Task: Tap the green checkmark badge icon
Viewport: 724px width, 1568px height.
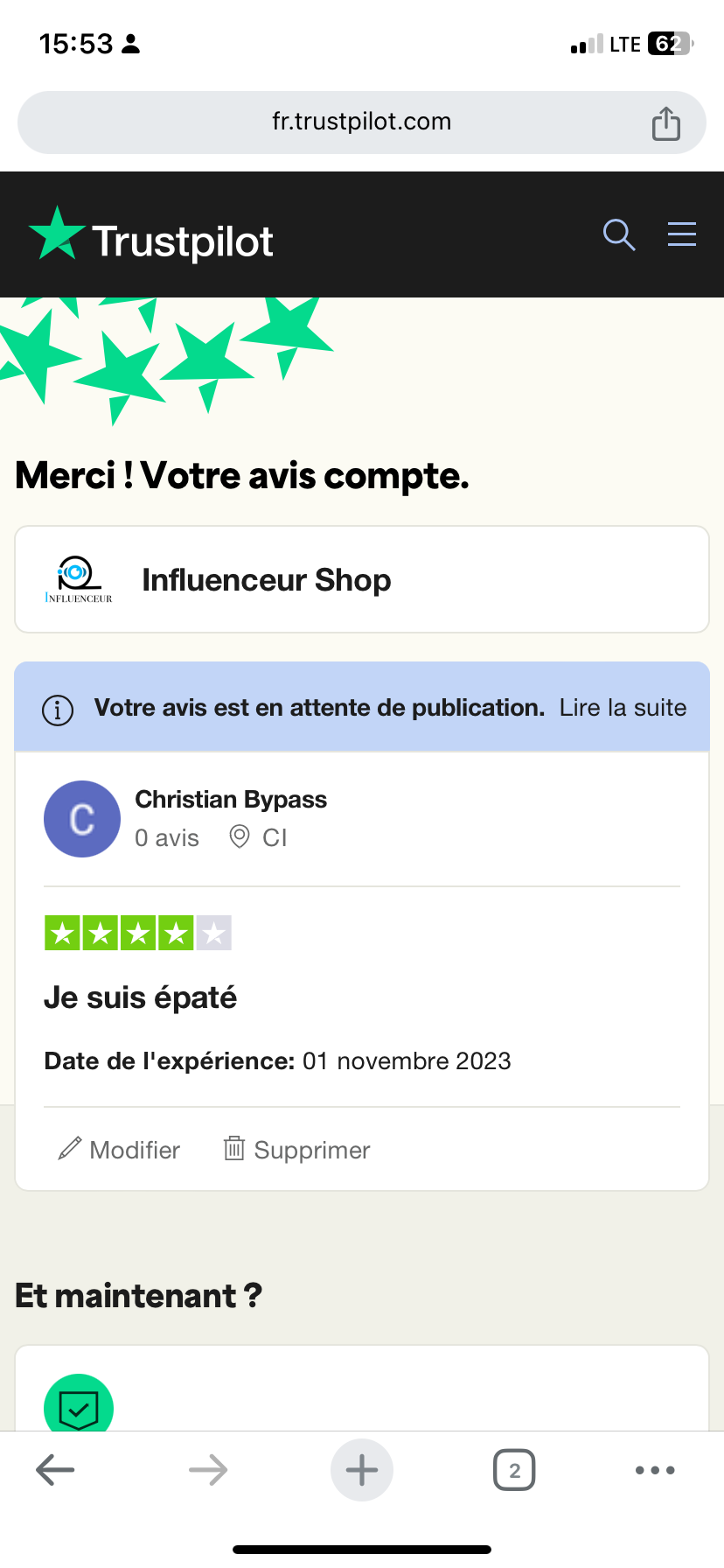Action: 79,1405
